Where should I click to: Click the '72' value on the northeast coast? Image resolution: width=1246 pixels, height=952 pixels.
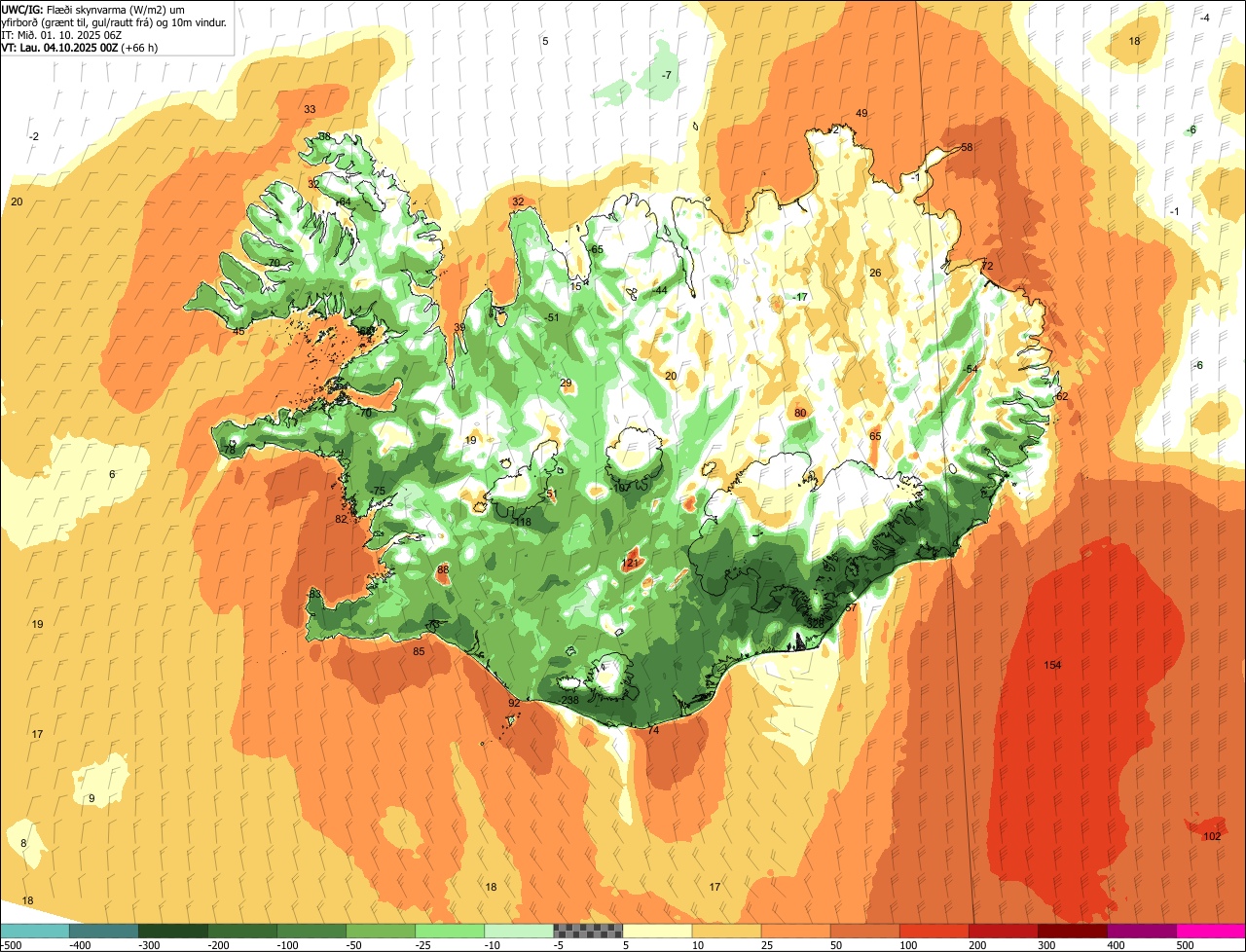point(987,266)
